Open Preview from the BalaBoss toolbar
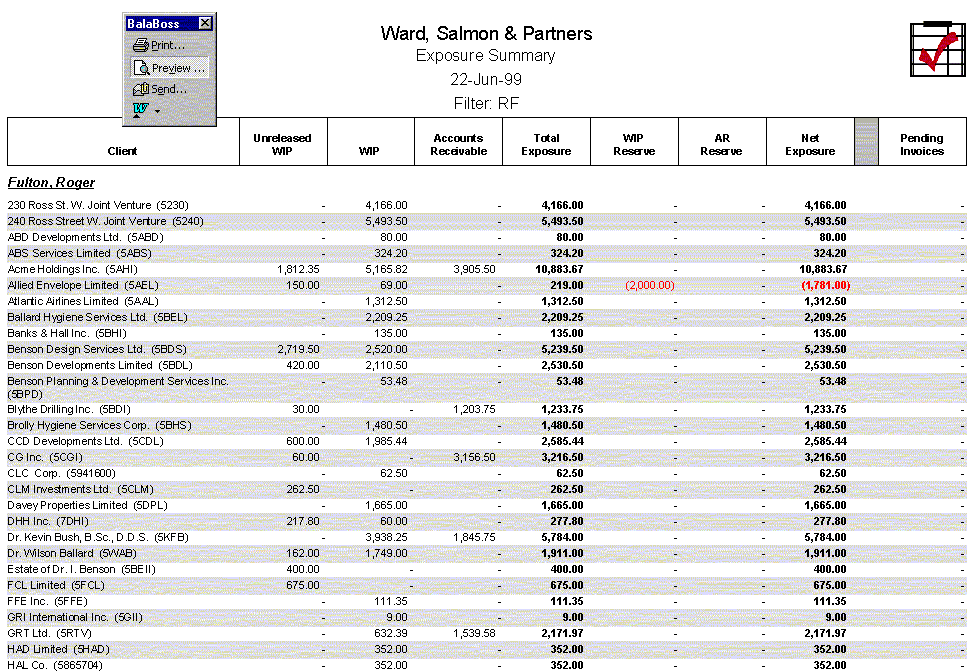 click(x=169, y=68)
